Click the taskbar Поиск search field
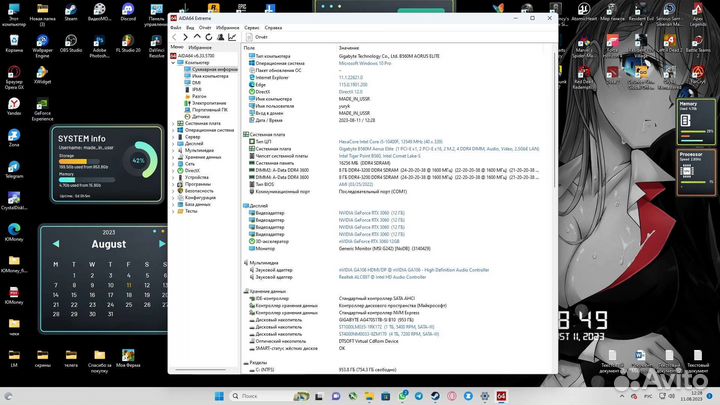720x405 pixels. click(268, 396)
